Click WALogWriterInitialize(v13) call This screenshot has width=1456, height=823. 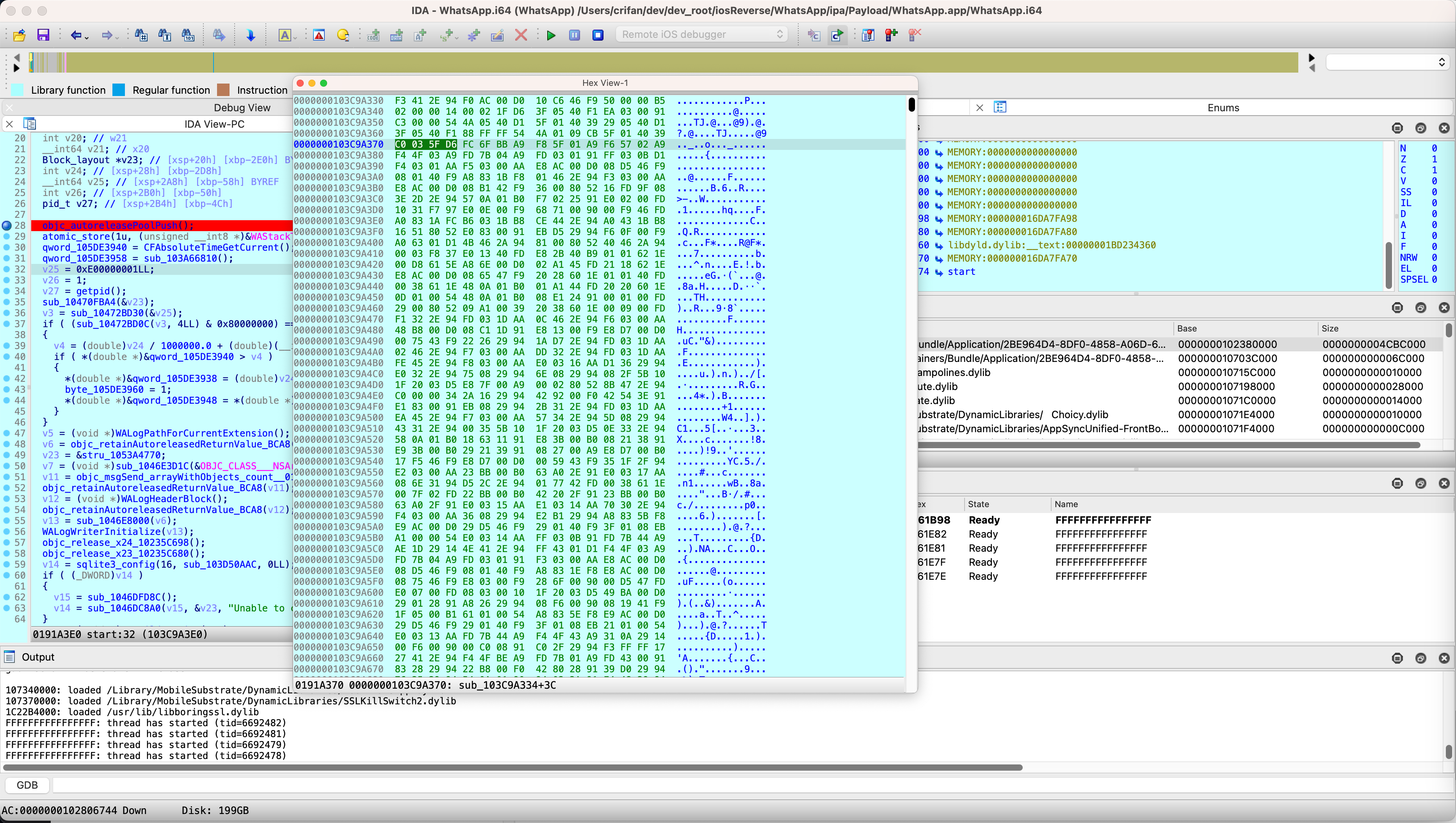pos(118,531)
